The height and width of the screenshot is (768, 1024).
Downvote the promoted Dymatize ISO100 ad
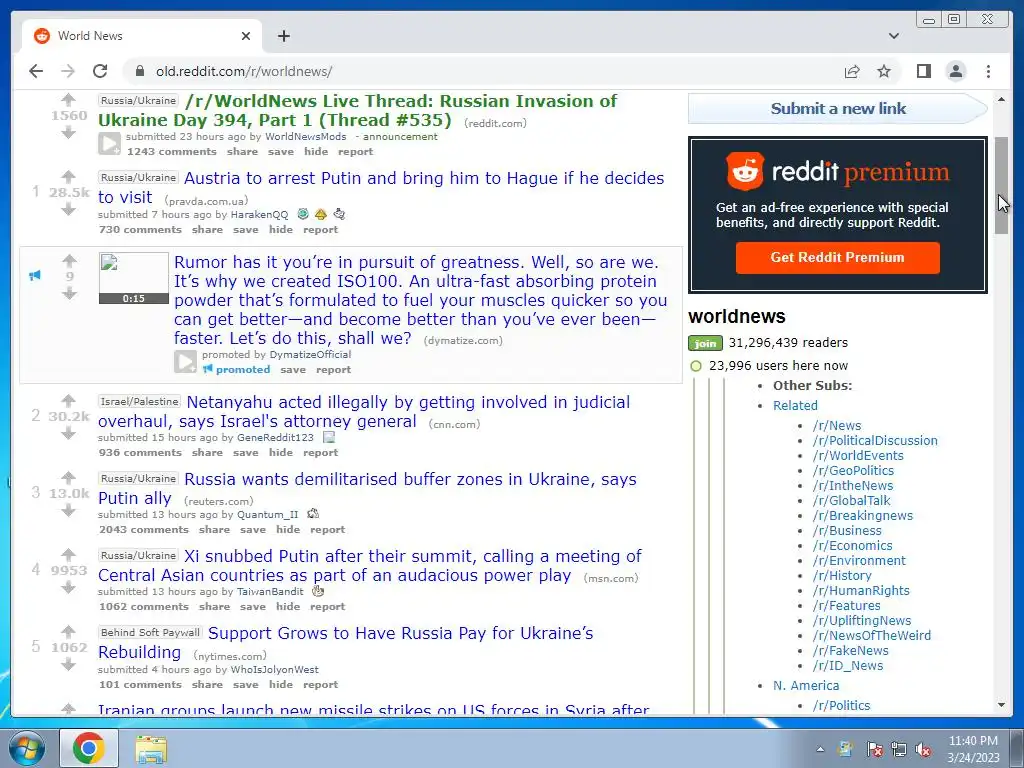[69, 294]
